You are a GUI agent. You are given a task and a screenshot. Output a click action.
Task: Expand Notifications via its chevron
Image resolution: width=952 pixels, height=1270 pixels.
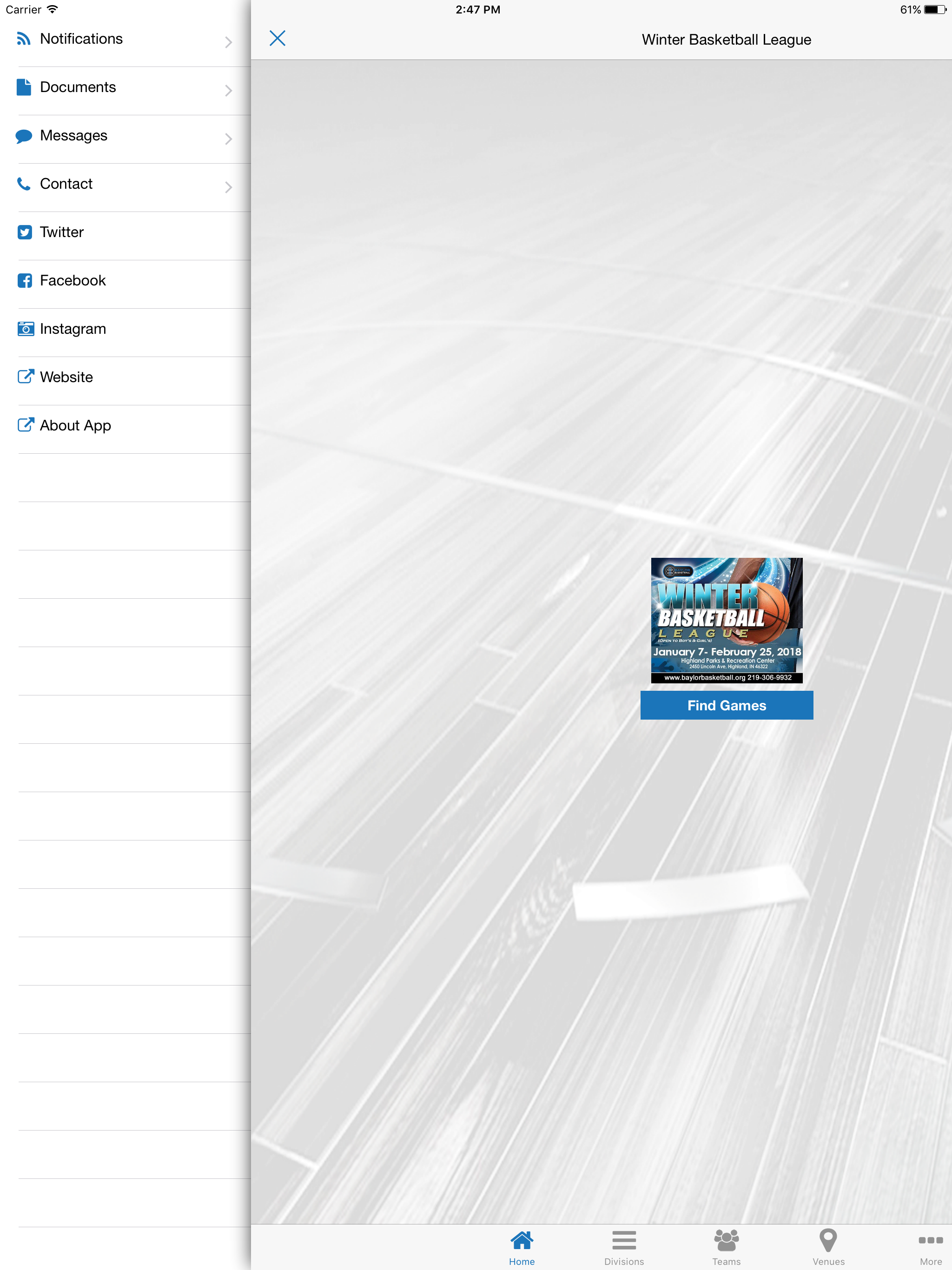229,42
